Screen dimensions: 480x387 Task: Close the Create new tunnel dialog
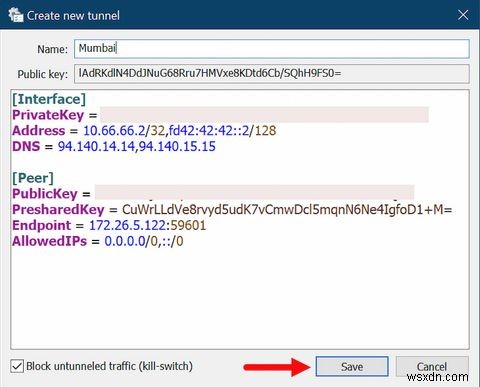tap(463, 15)
